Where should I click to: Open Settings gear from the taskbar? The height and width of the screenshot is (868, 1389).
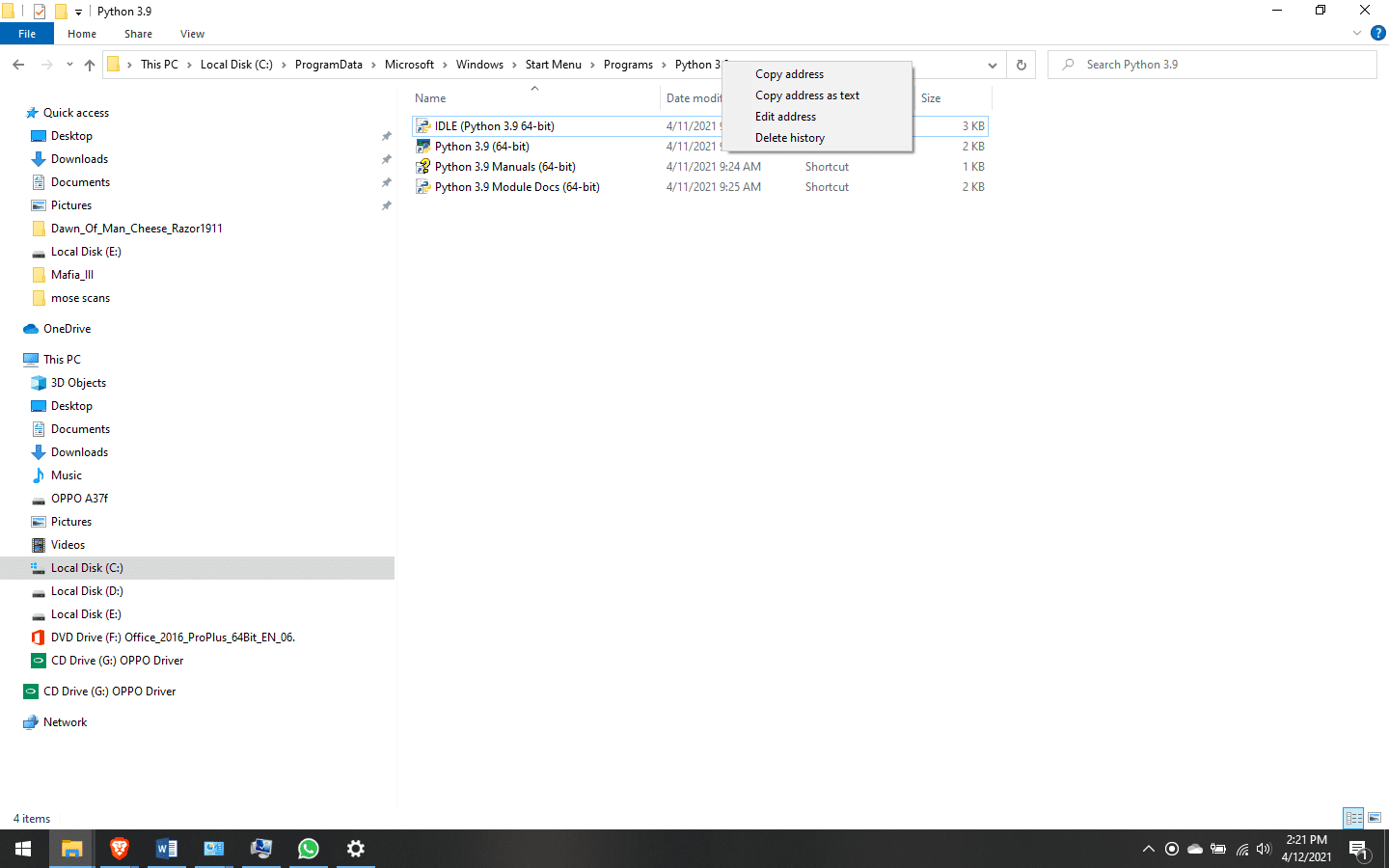356,849
